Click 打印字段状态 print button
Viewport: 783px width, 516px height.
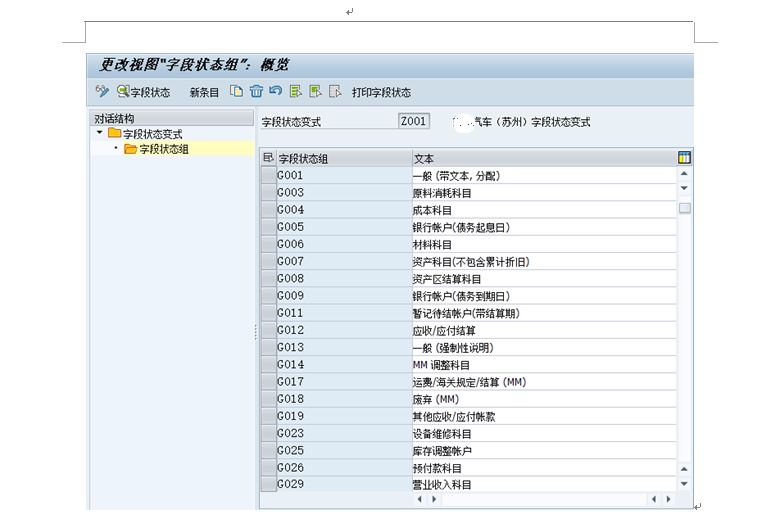(382, 92)
